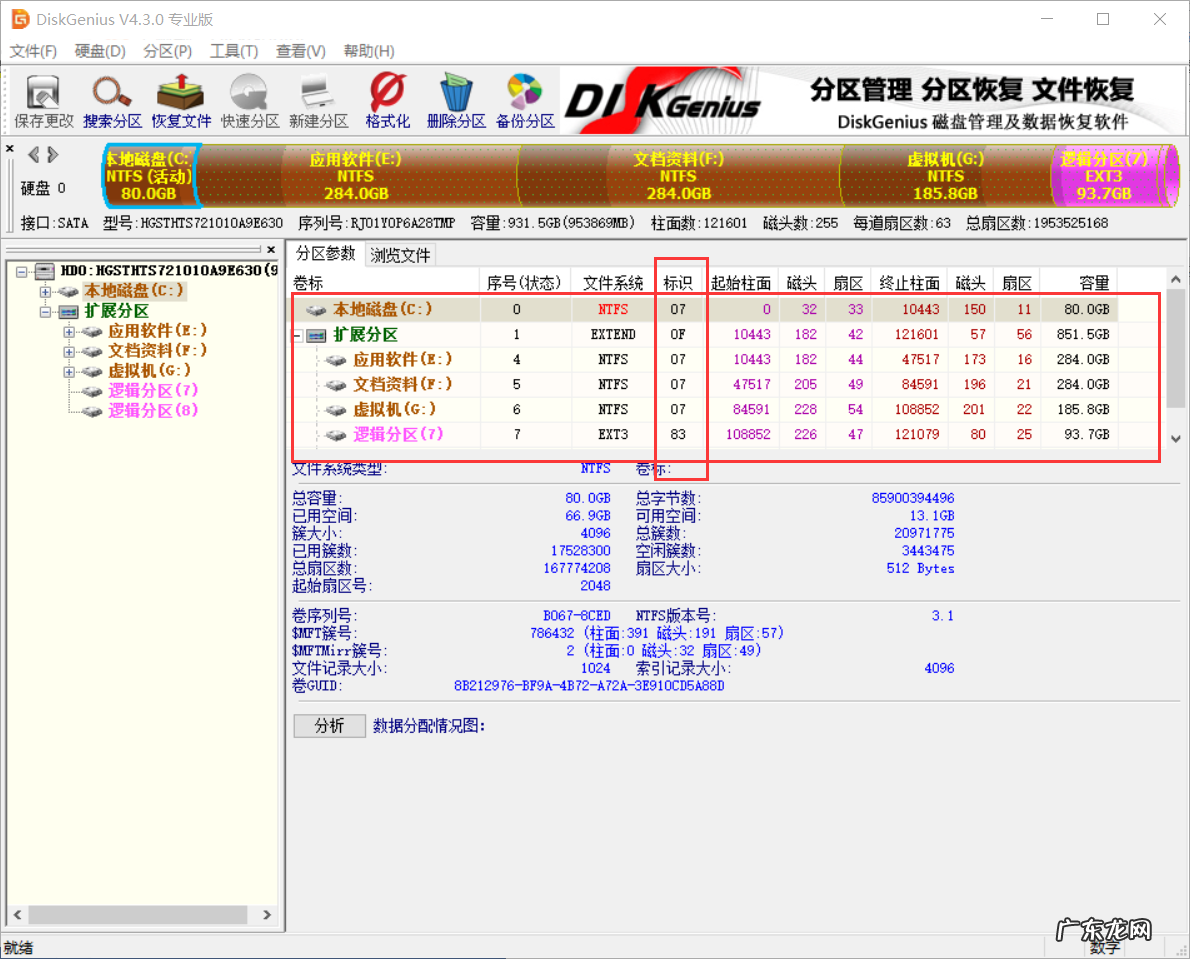The width and height of the screenshot is (1190, 959).
Task: Select the 文档资料(F:) partition bar segment
Action: point(678,176)
